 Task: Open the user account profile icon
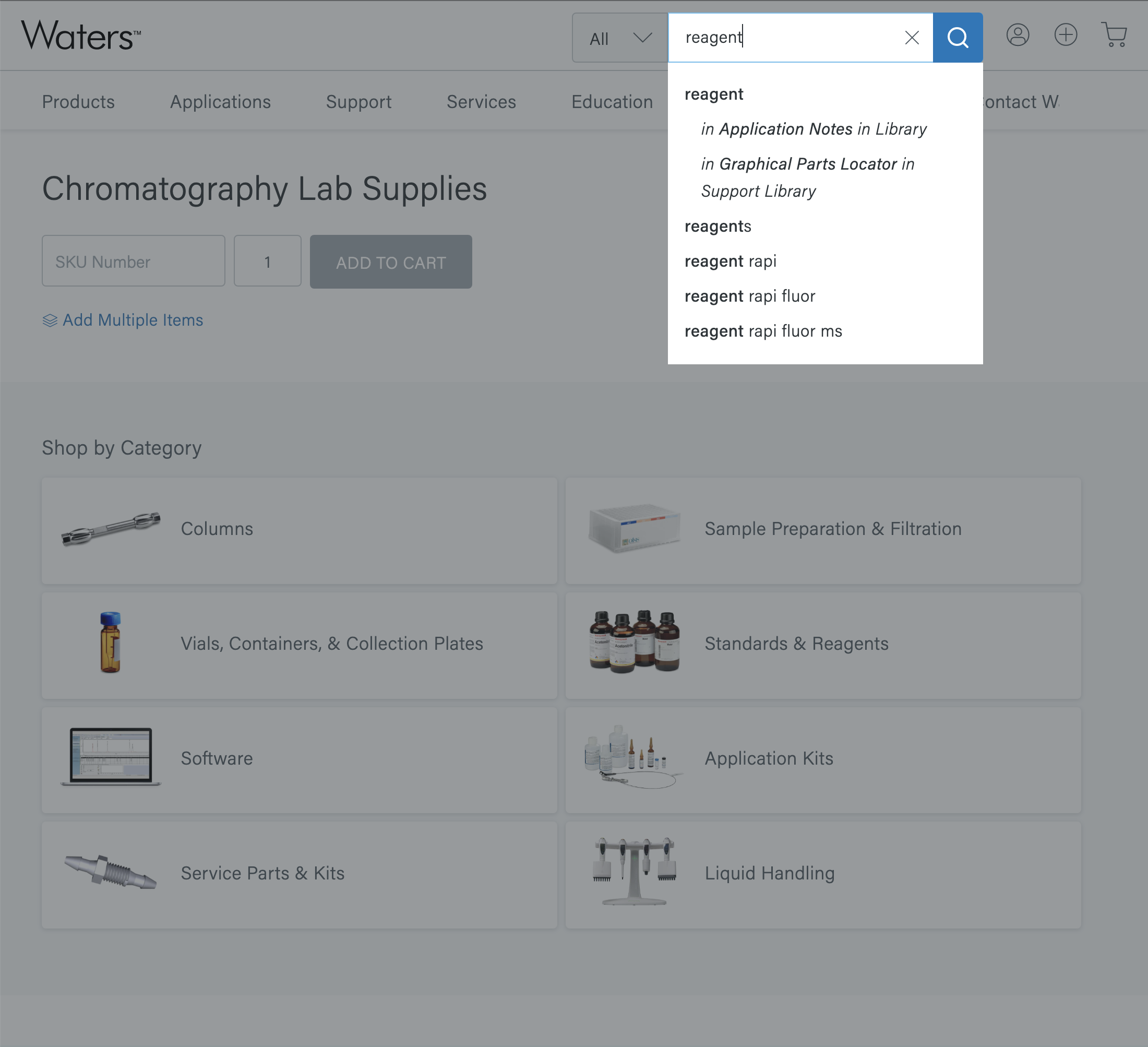(x=1017, y=35)
